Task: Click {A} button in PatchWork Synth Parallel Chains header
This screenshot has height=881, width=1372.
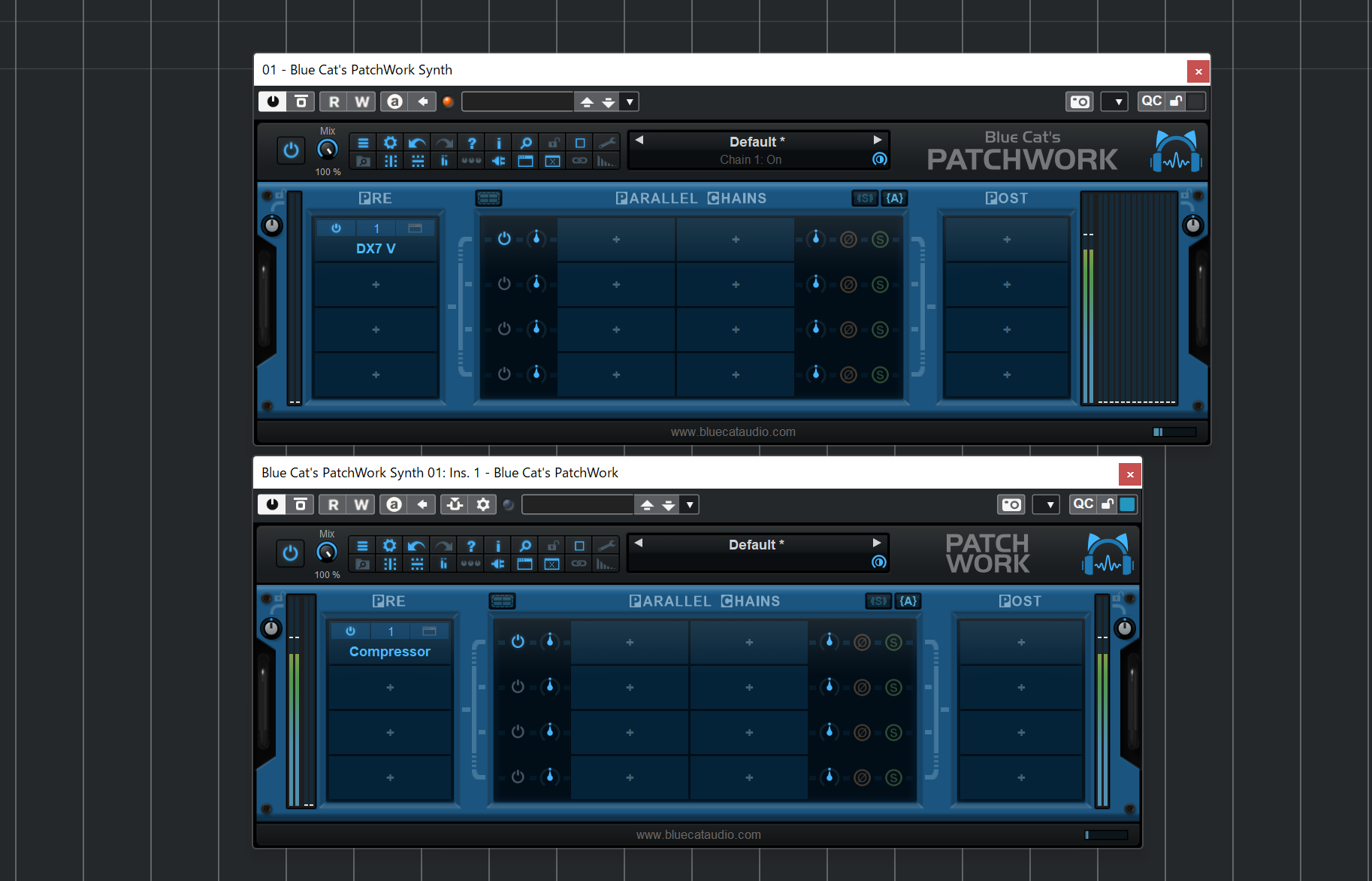Action: [x=894, y=198]
